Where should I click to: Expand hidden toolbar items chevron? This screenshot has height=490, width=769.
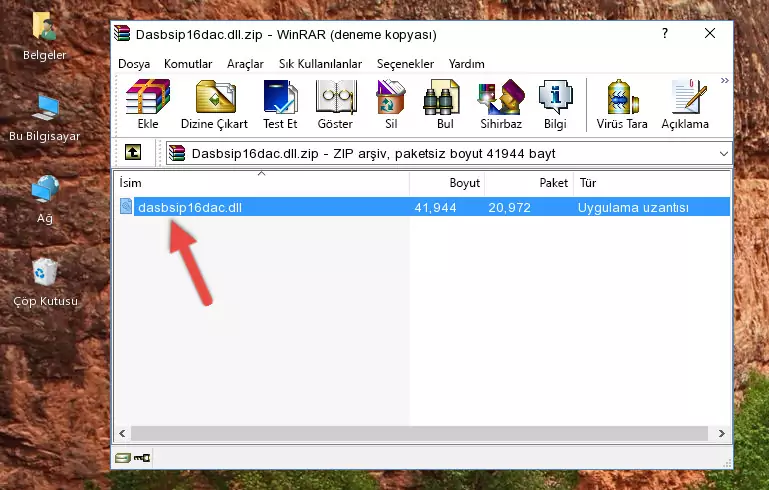pos(724,81)
